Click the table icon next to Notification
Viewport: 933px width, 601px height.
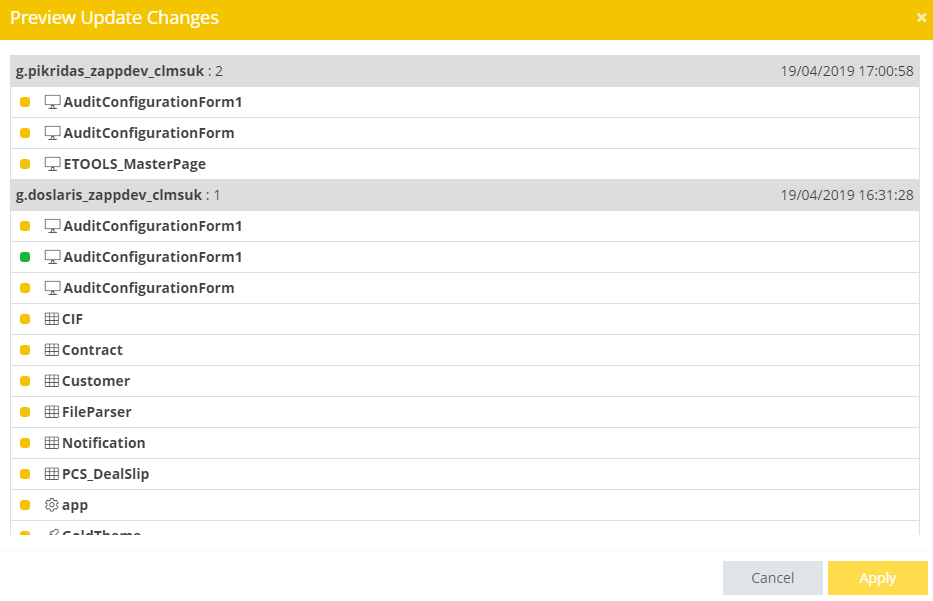pyautogui.click(x=52, y=443)
